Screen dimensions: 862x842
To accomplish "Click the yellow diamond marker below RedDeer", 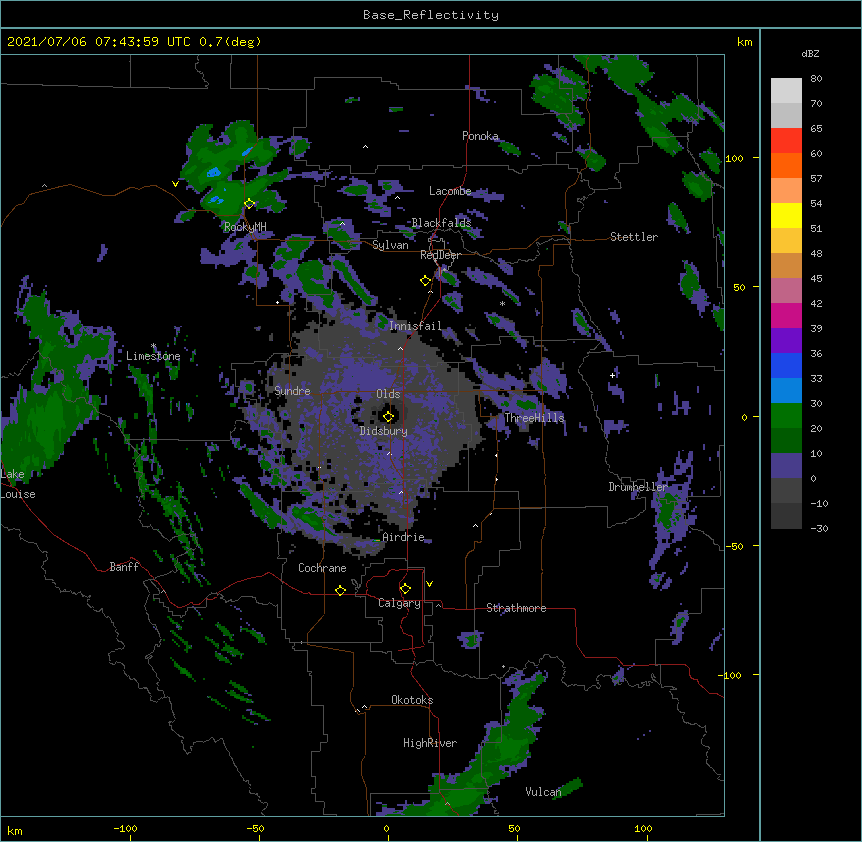I will [426, 281].
